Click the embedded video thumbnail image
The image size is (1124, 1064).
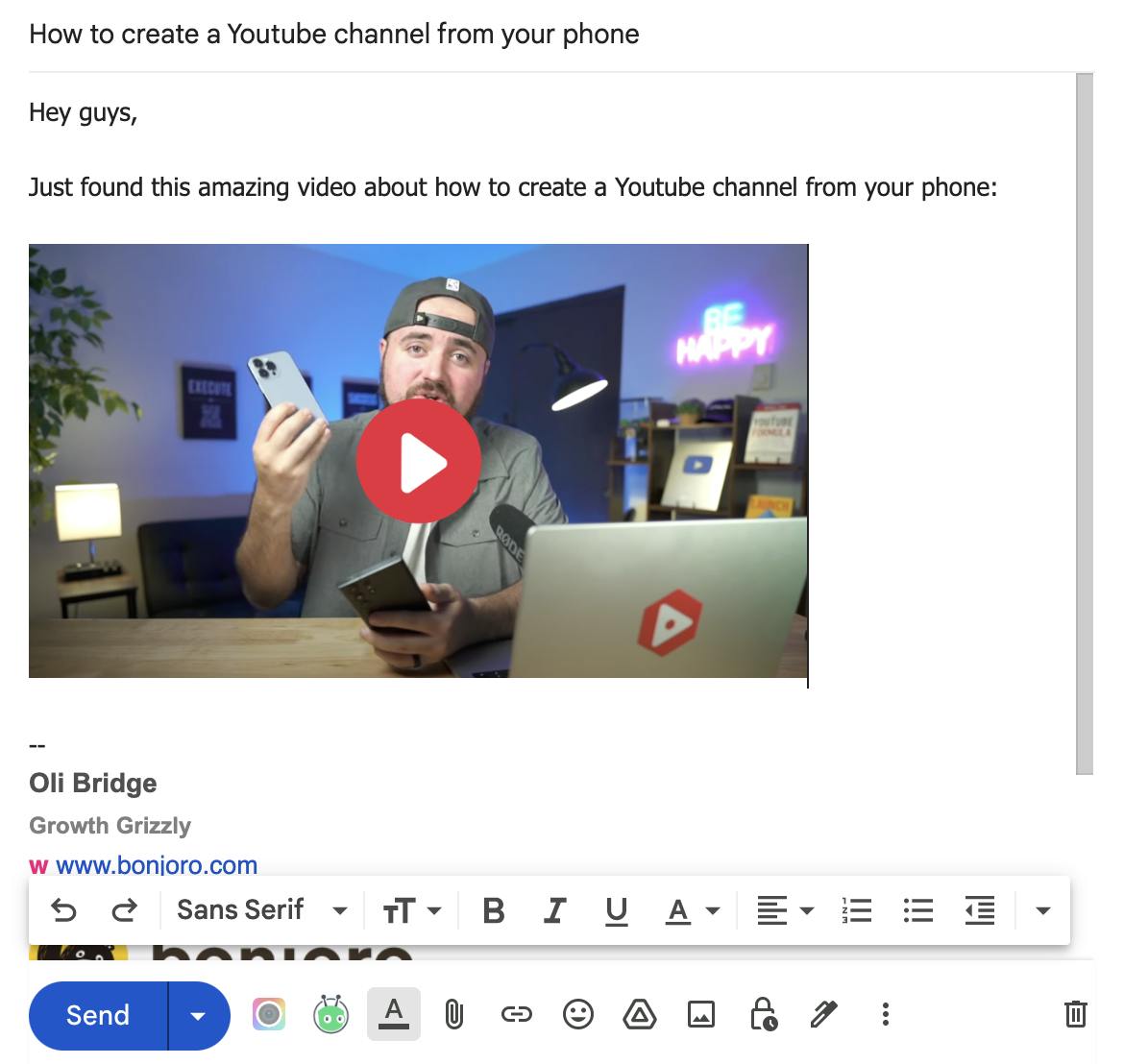click(419, 461)
